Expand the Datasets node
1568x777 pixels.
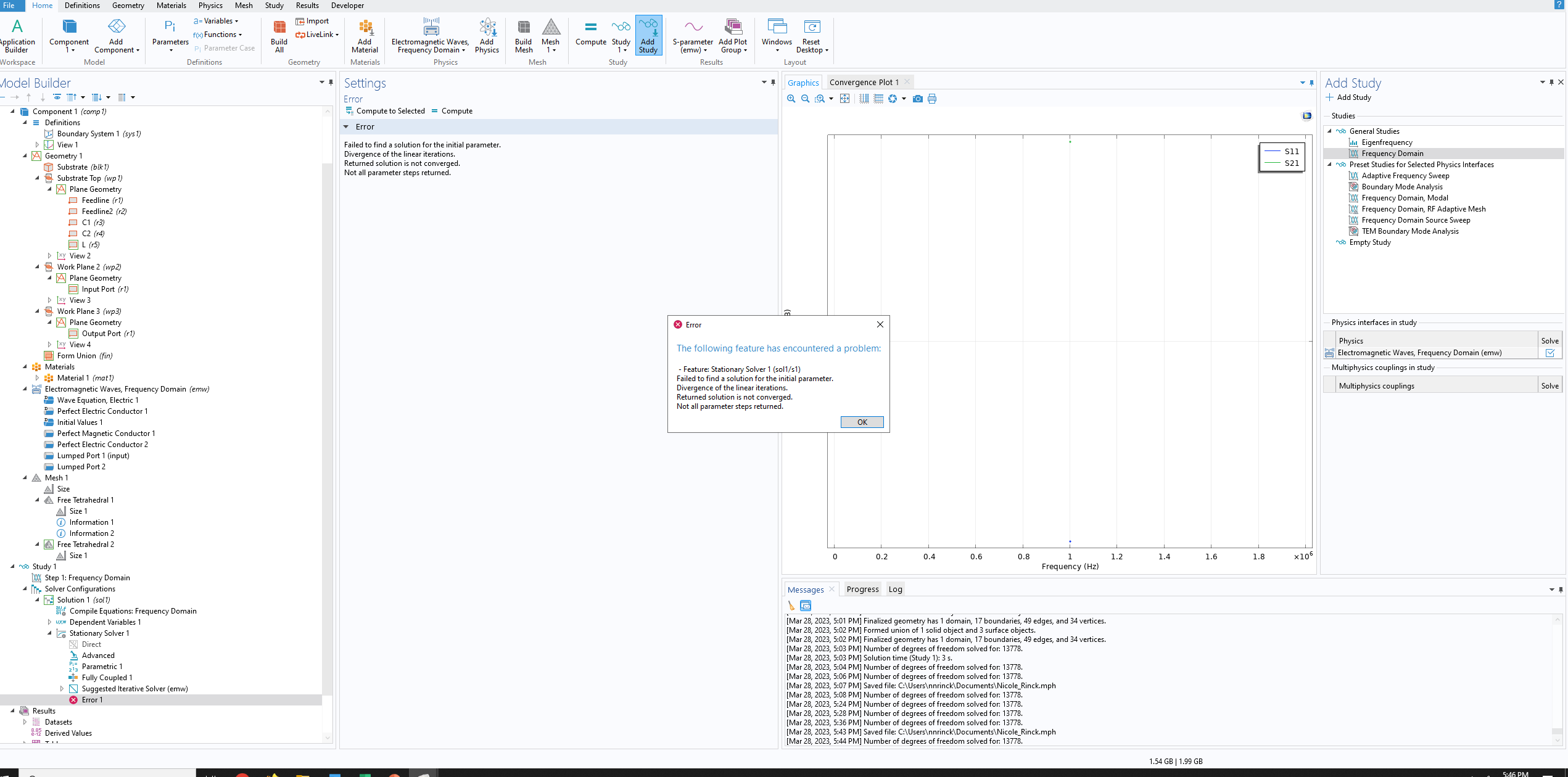[x=25, y=722]
